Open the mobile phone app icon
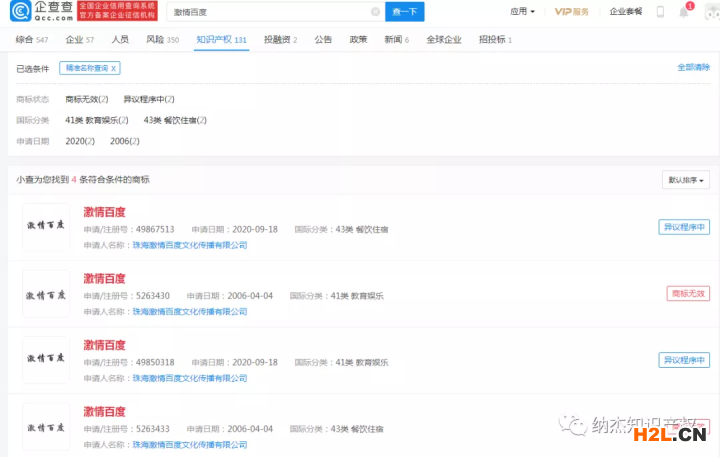720x457 pixels. [660, 12]
